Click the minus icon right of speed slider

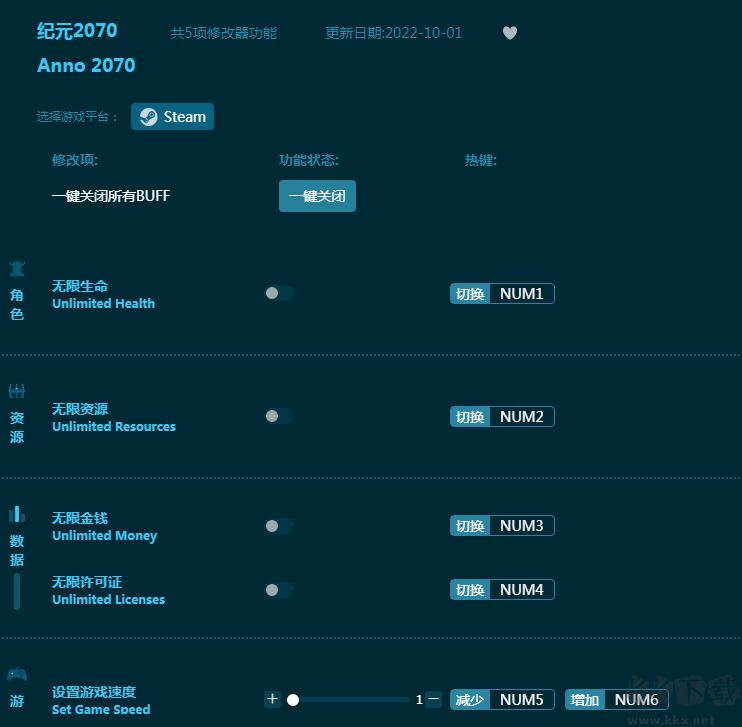click(433, 699)
